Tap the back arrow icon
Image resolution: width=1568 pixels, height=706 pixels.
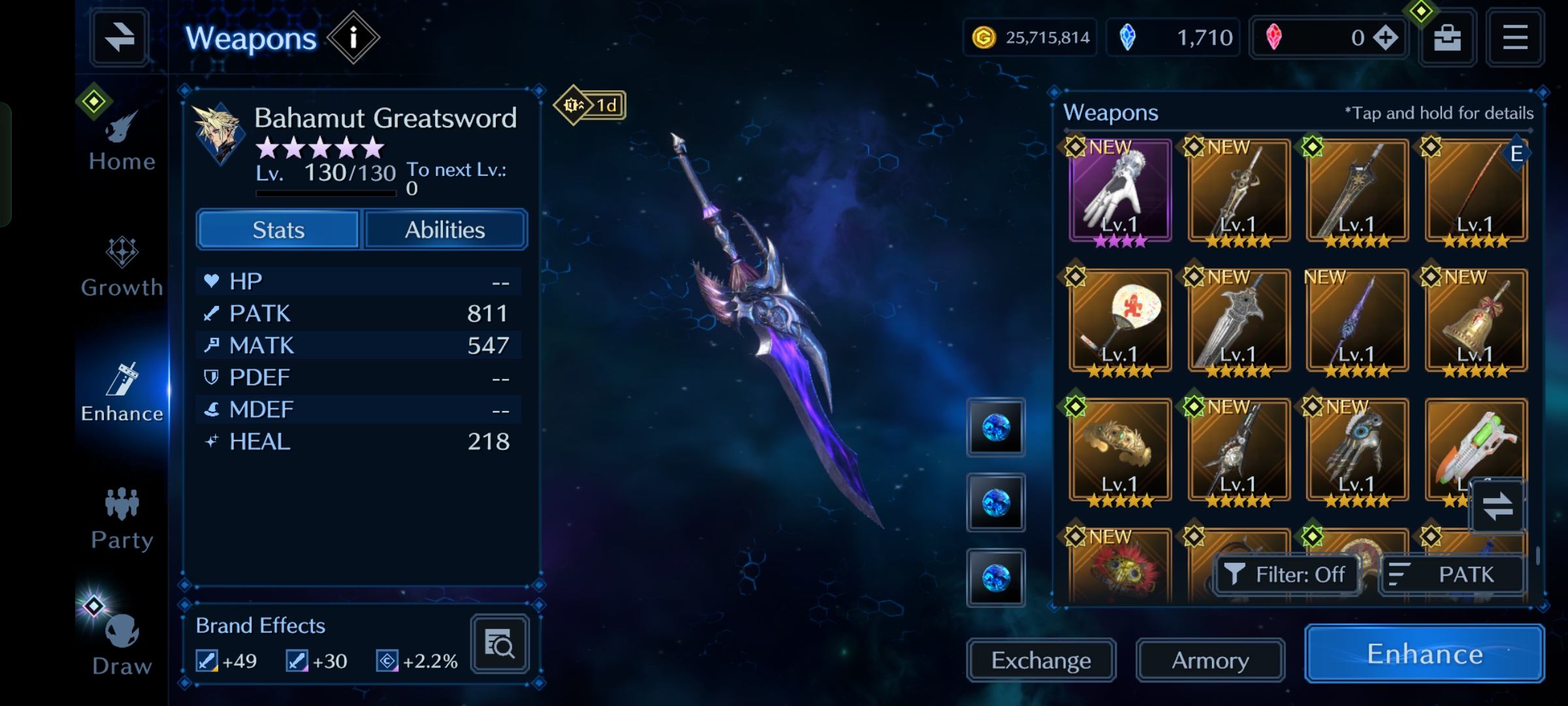click(120, 37)
